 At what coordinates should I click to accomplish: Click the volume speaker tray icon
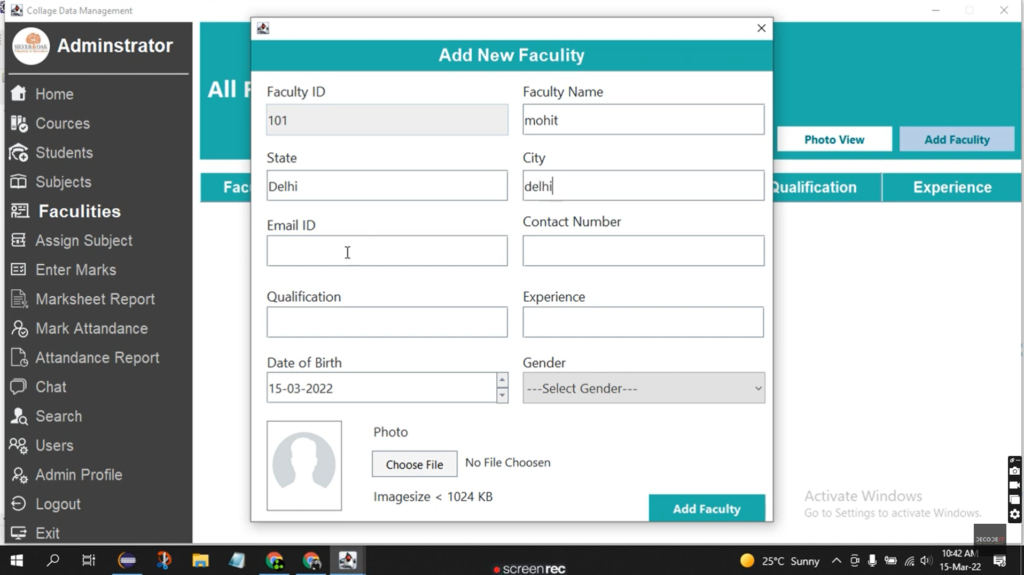click(x=926, y=561)
